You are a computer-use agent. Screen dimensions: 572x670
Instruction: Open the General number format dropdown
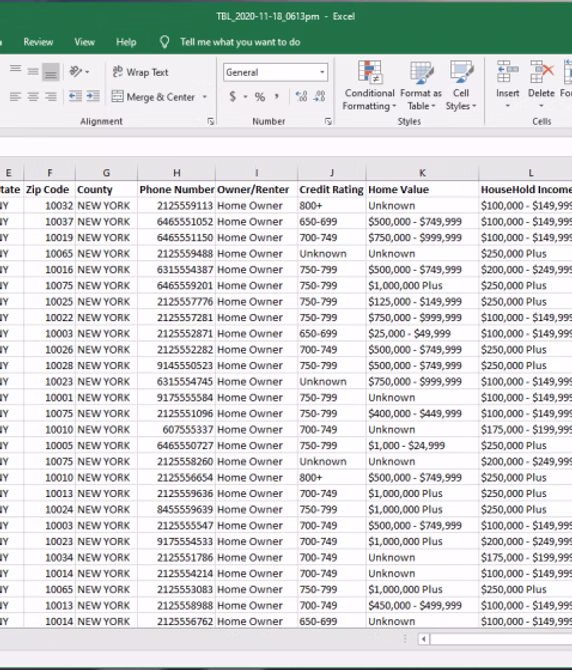pos(275,72)
